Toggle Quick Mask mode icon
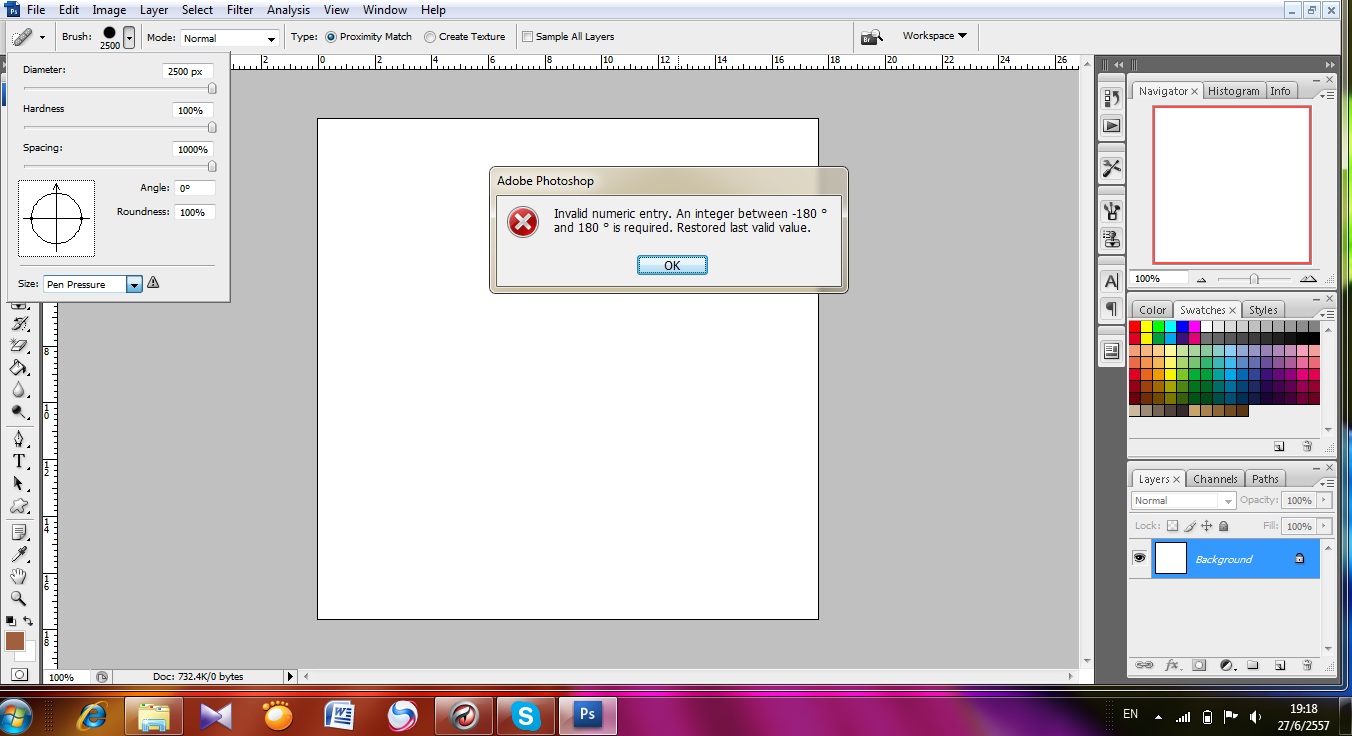The height and width of the screenshot is (736, 1352). click(x=19, y=675)
